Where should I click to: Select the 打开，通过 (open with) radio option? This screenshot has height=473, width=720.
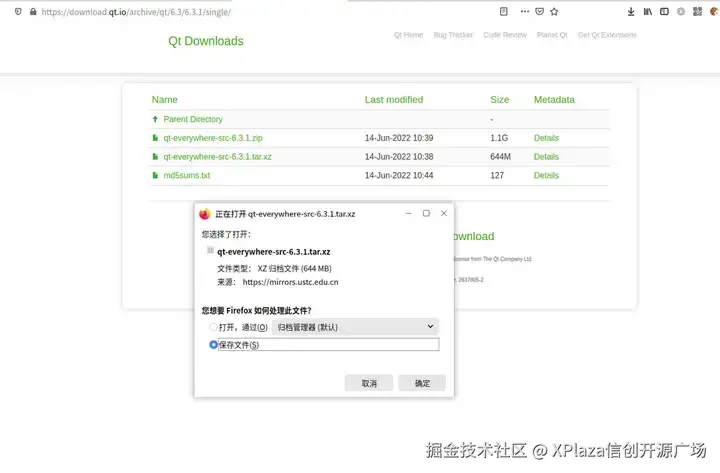213,327
